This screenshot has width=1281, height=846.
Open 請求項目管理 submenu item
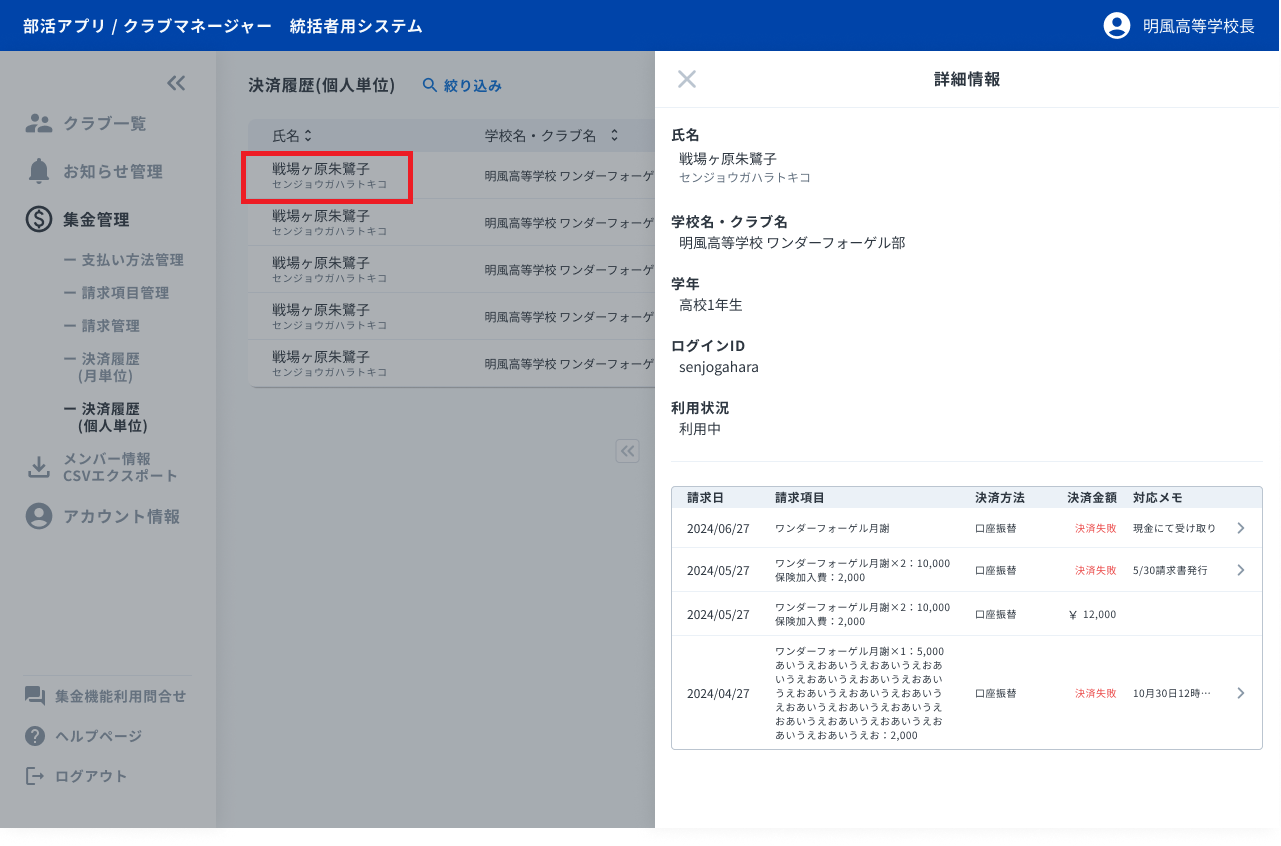pyautogui.click(x=116, y=293)
